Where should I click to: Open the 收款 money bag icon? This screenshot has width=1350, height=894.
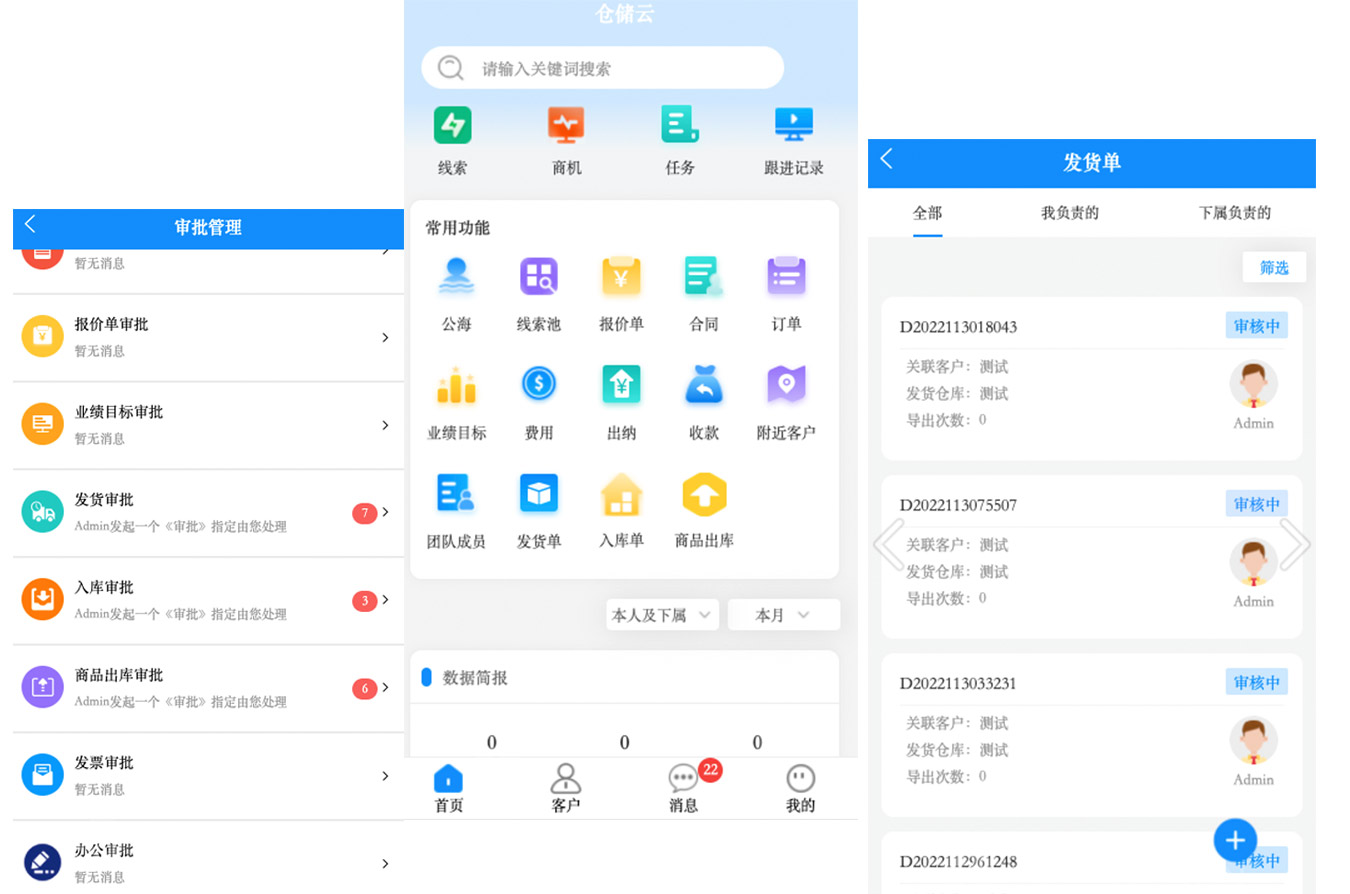click(704, 385)
